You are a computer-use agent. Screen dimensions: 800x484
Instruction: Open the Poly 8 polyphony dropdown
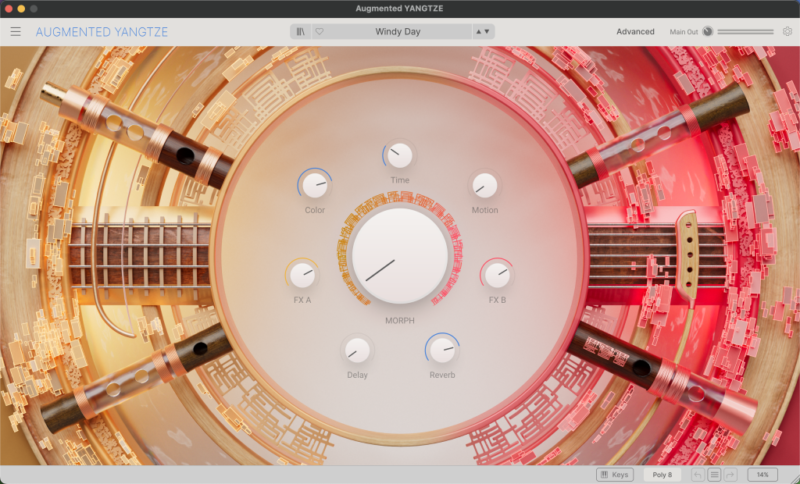coord(661,474)
